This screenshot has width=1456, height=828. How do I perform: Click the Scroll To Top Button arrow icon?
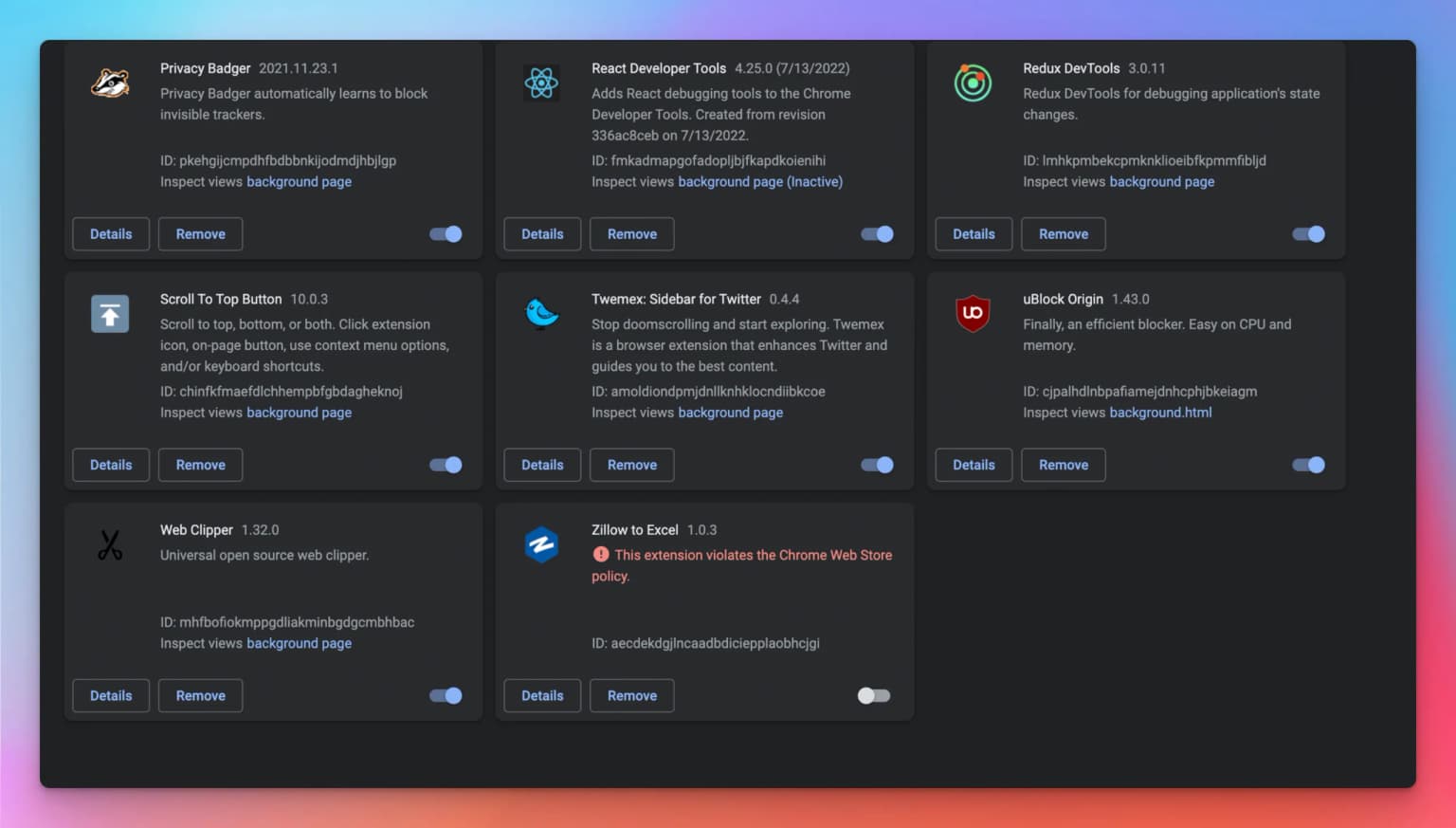coord(110,314)
